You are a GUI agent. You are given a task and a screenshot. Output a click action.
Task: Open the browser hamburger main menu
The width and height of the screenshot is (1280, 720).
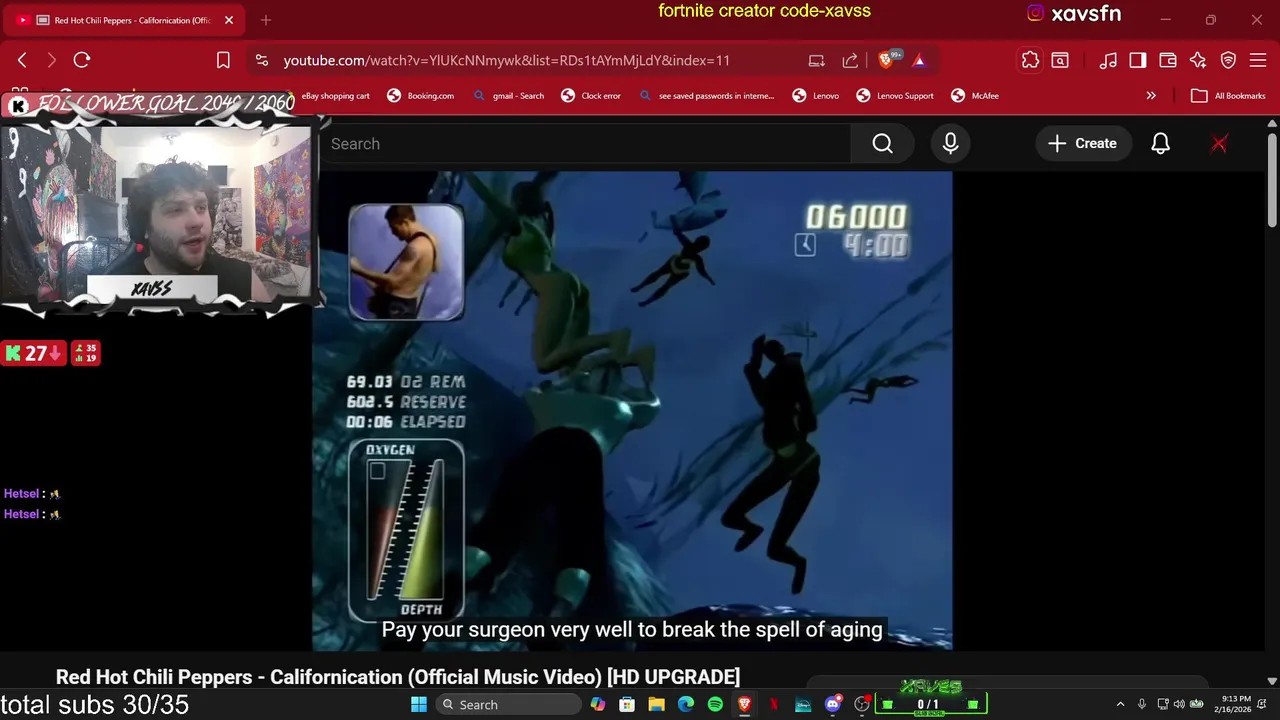pos(1258,60)
